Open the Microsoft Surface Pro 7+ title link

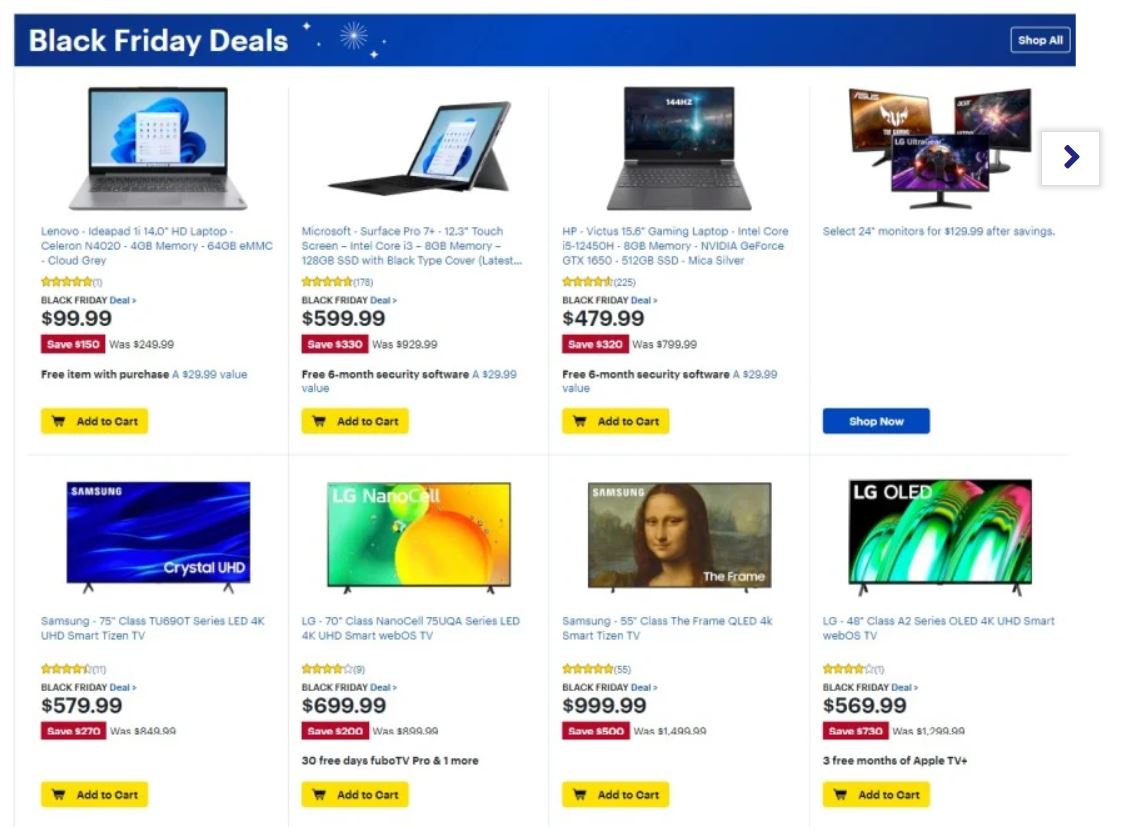coord(412,245)
